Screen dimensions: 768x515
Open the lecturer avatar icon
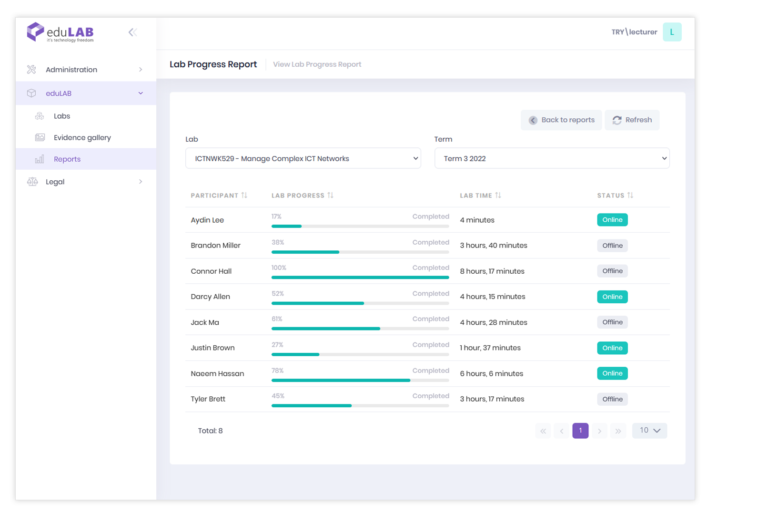click(672, 32)
